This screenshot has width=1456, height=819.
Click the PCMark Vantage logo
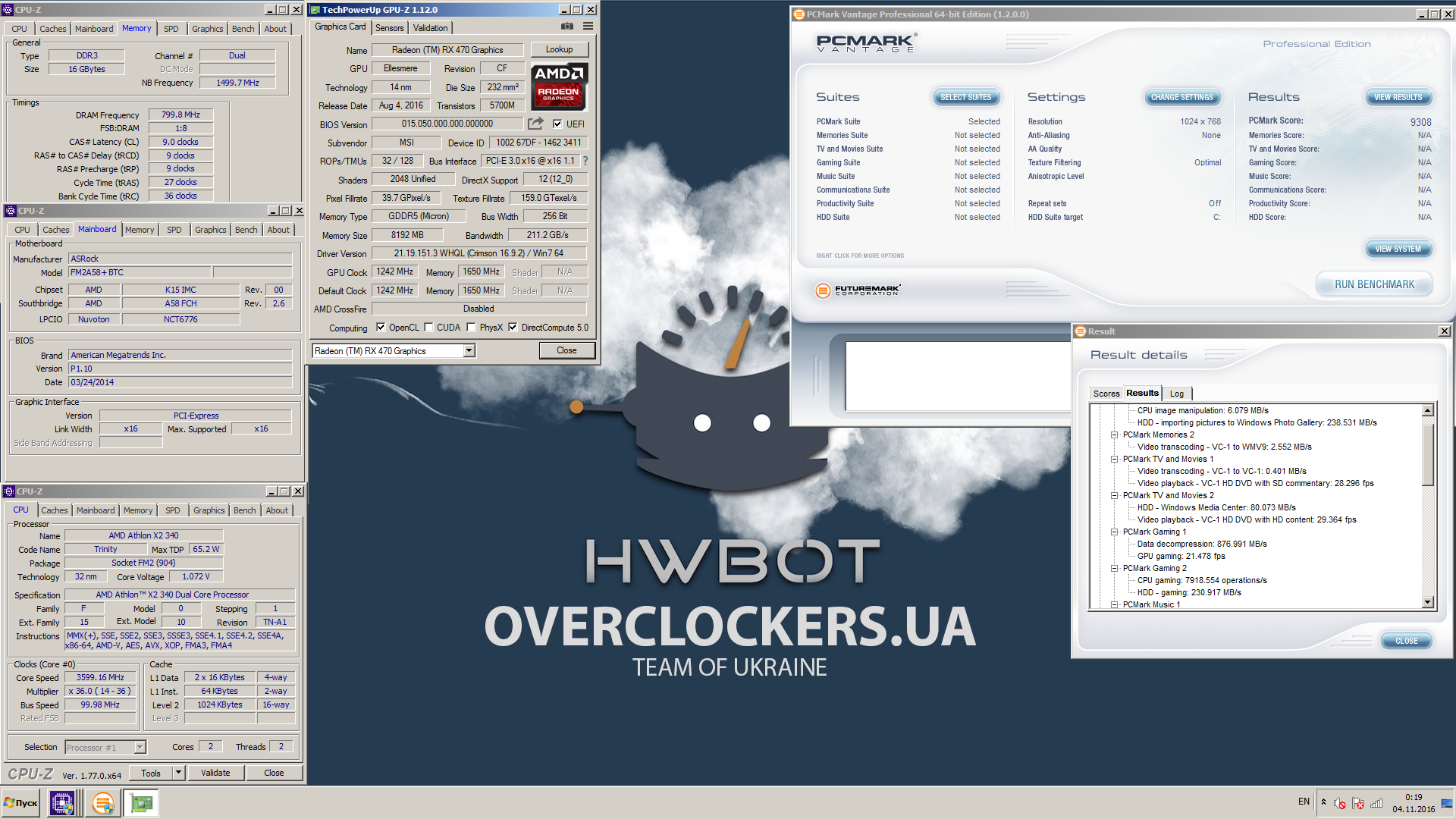point(865,44)
